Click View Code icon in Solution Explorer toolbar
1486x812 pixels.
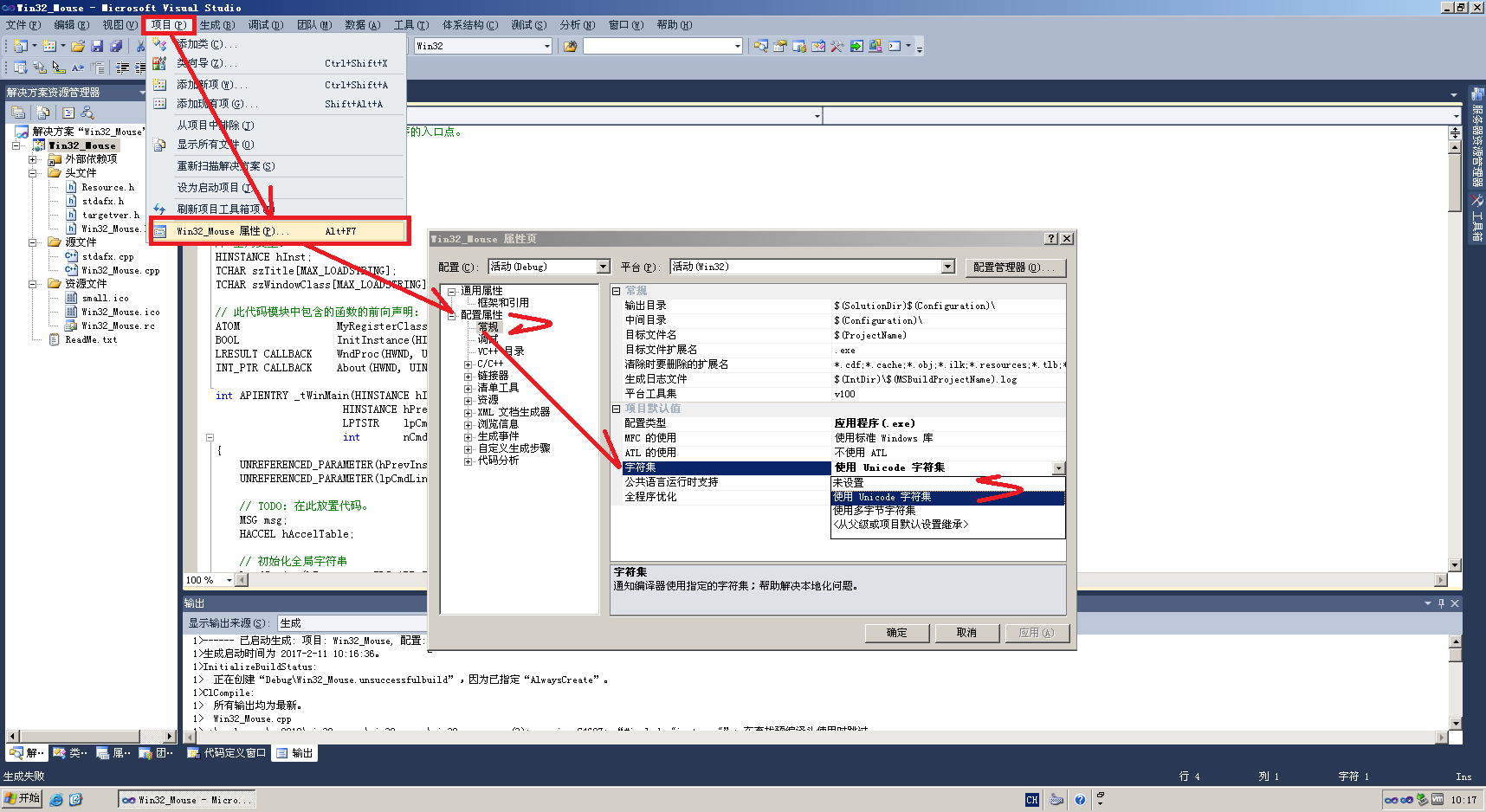click(x=68, y=113)
